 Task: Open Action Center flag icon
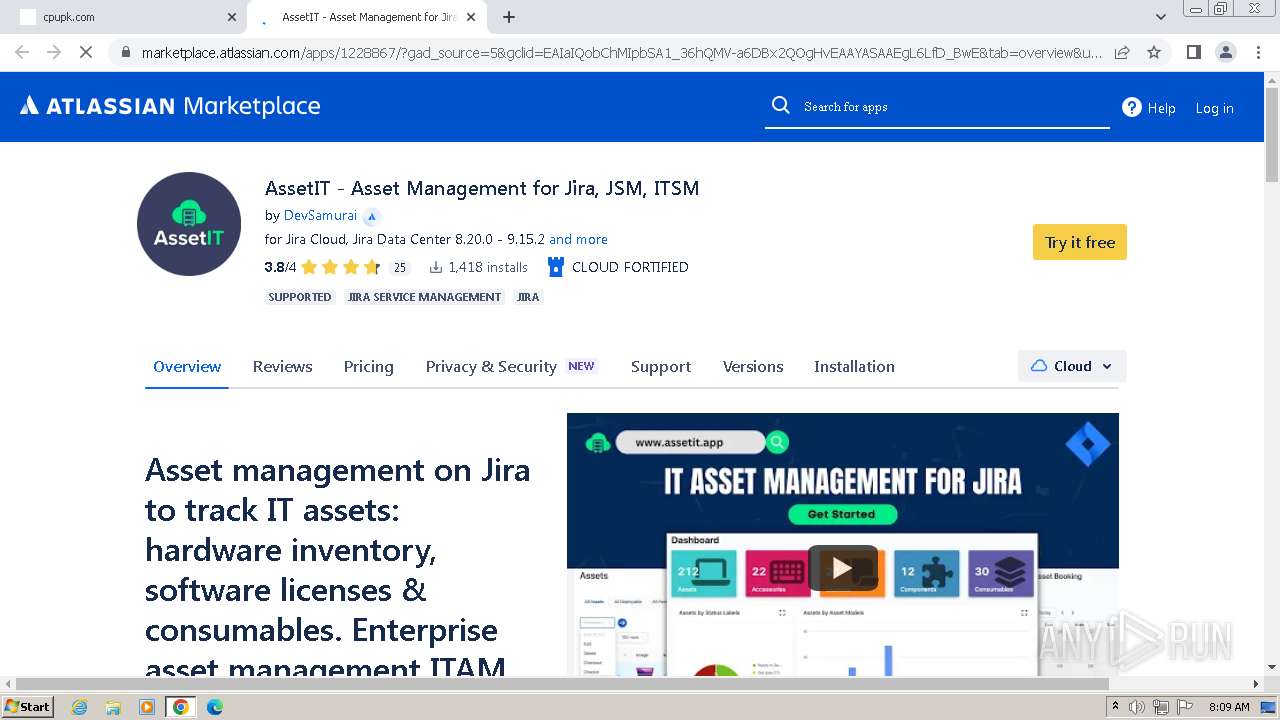(1186, 707)
